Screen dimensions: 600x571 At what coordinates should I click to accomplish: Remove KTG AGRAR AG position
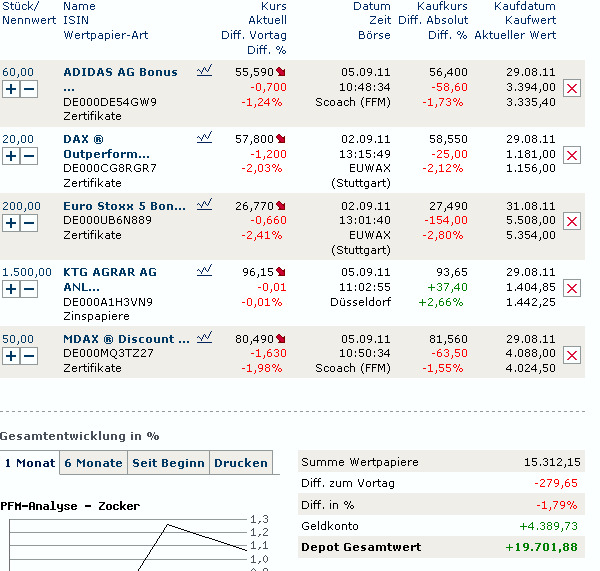click(572, 288)
